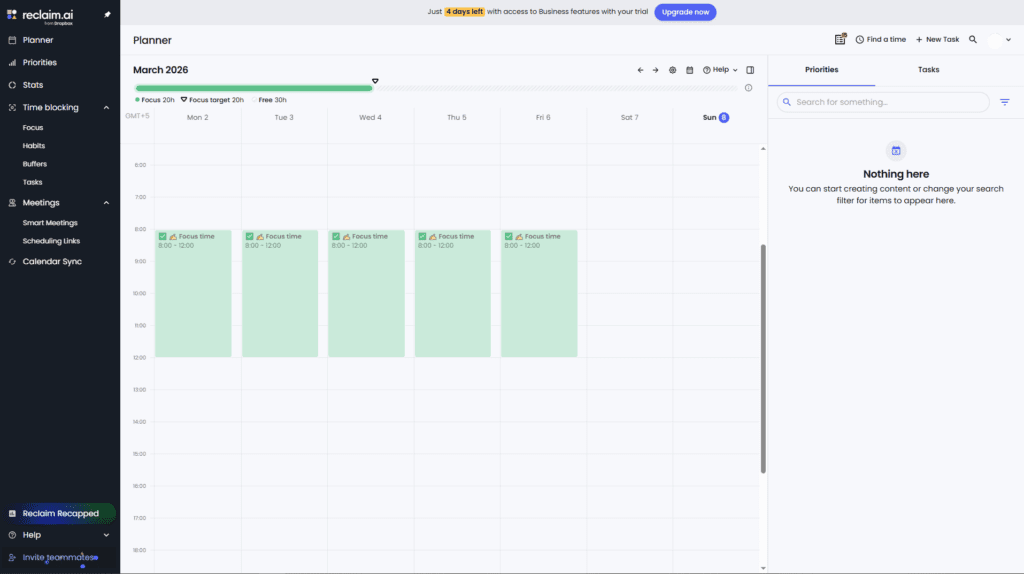Open Smart Meetings
This screenshot has width=1024, height=574.
point(50,223)
